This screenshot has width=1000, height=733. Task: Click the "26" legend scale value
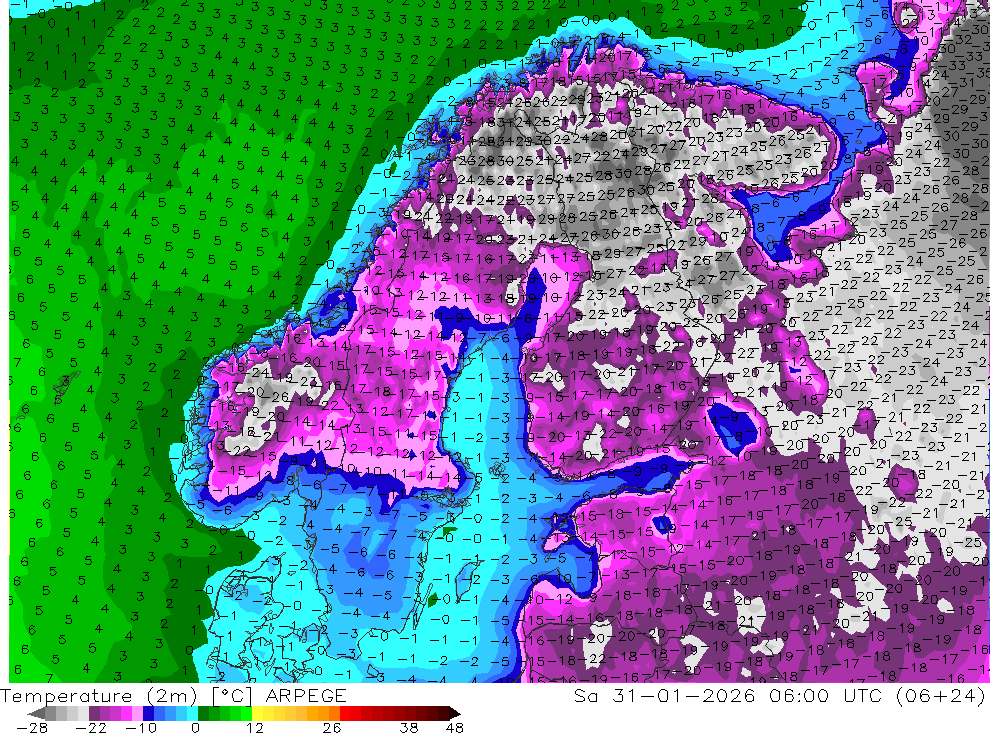point(331,727)
